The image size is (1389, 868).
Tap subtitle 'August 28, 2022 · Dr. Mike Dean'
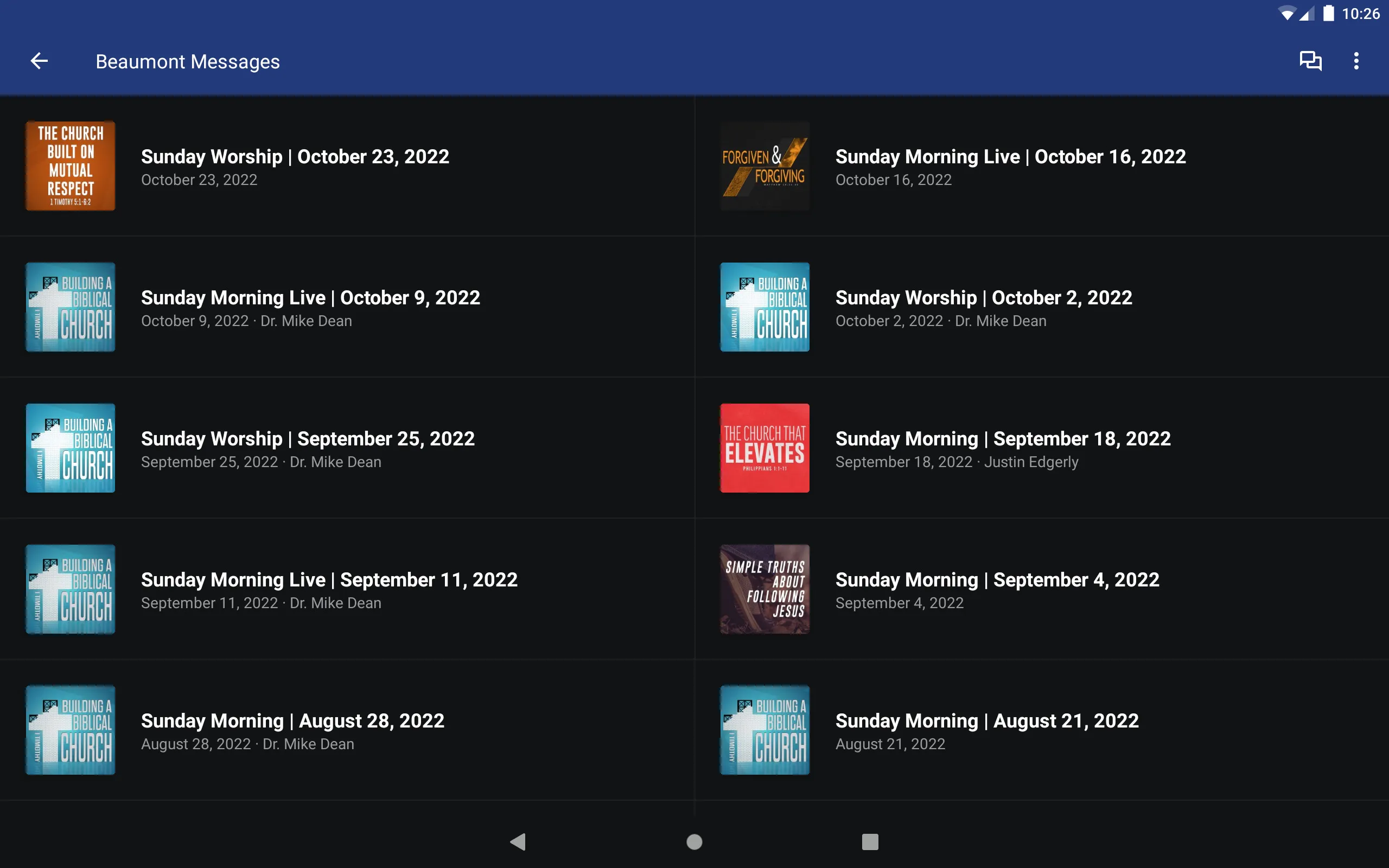coord(247,744)
